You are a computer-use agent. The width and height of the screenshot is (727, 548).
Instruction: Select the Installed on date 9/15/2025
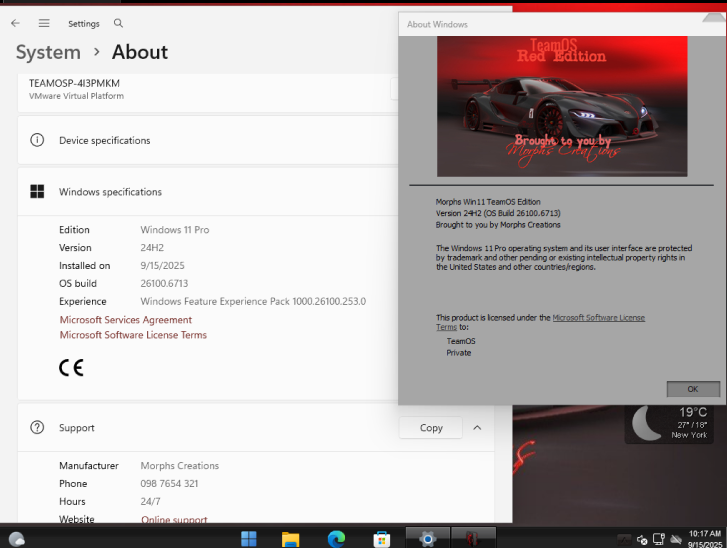coord(162,265)
